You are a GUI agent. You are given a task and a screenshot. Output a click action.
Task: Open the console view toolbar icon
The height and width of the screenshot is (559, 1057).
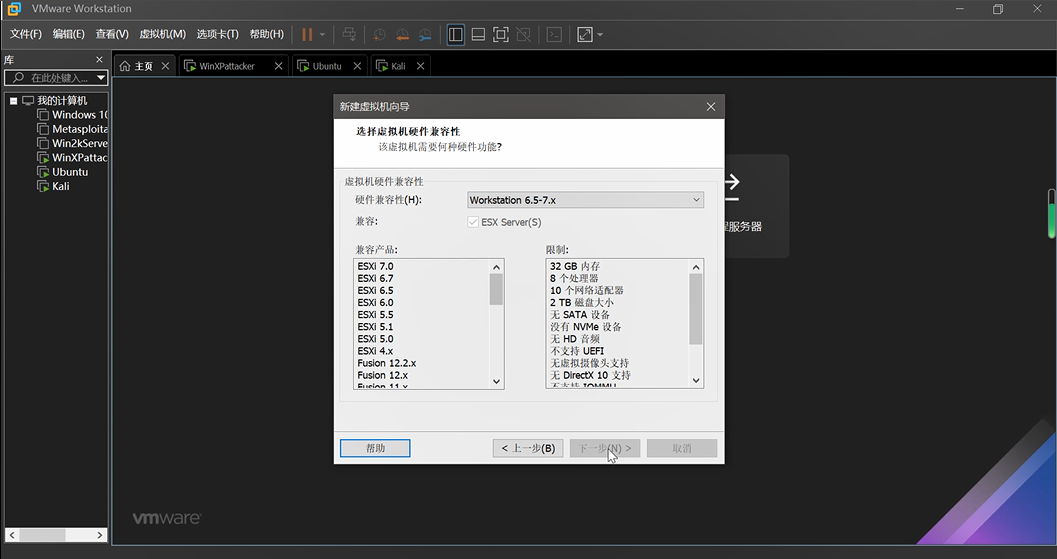554,34
